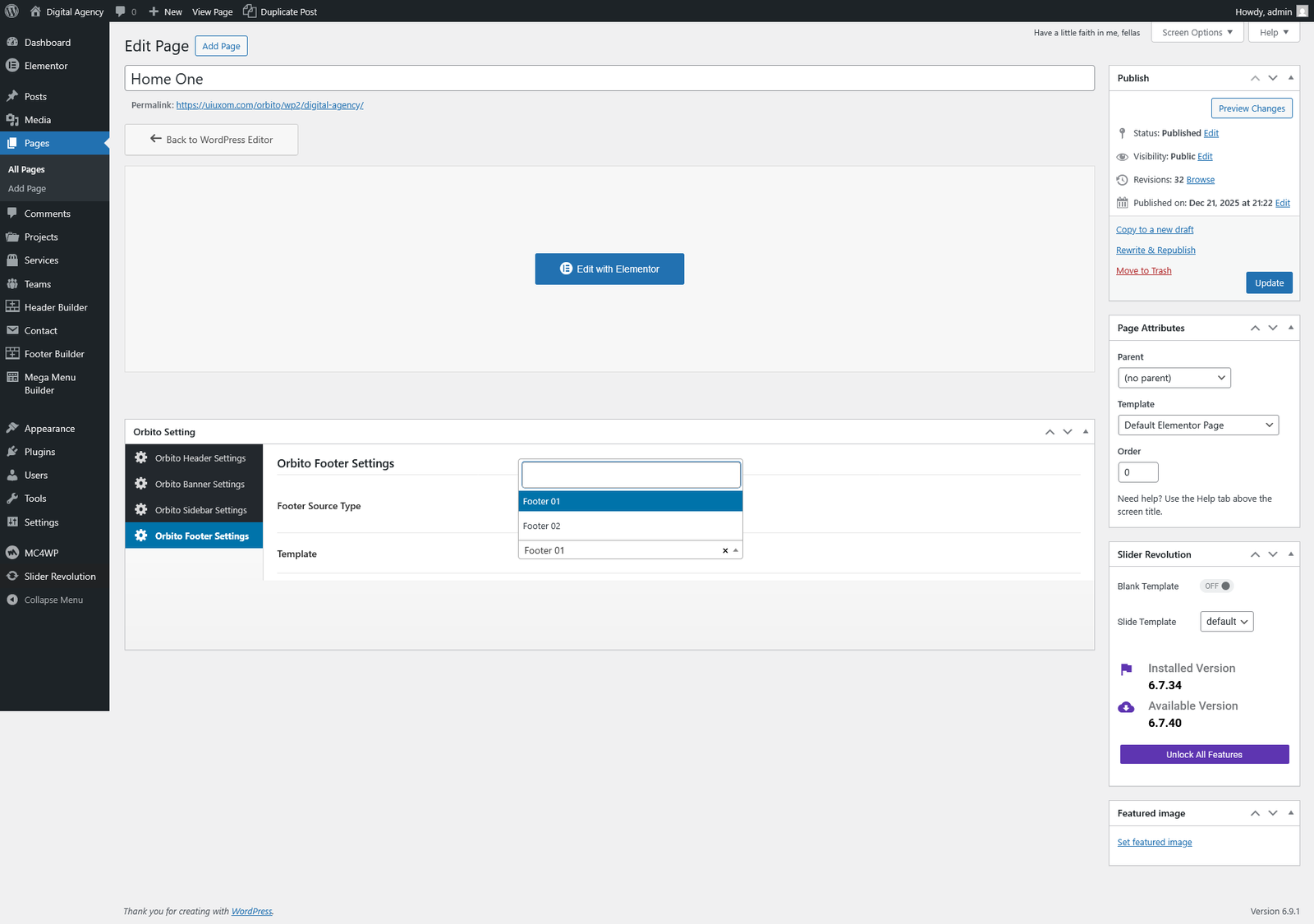Click the Duplicate Post icon

pos(250,11)
